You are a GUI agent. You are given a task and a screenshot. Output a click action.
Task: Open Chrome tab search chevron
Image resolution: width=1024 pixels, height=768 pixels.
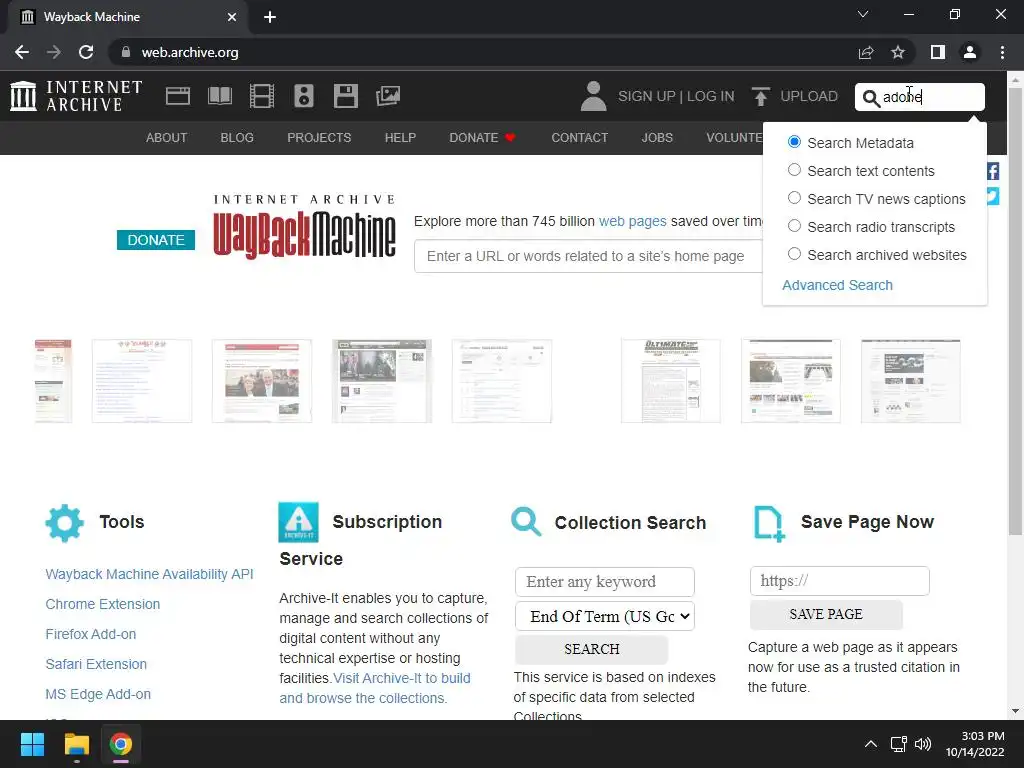click(863, 14)
